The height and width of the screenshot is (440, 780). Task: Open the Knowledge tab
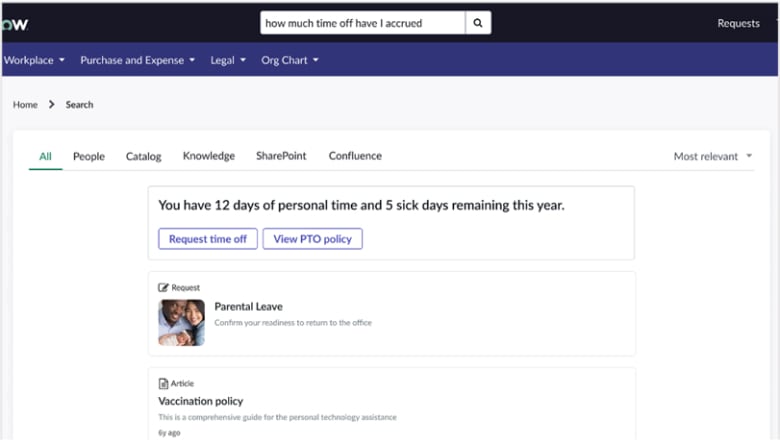[x=209, y=156]
